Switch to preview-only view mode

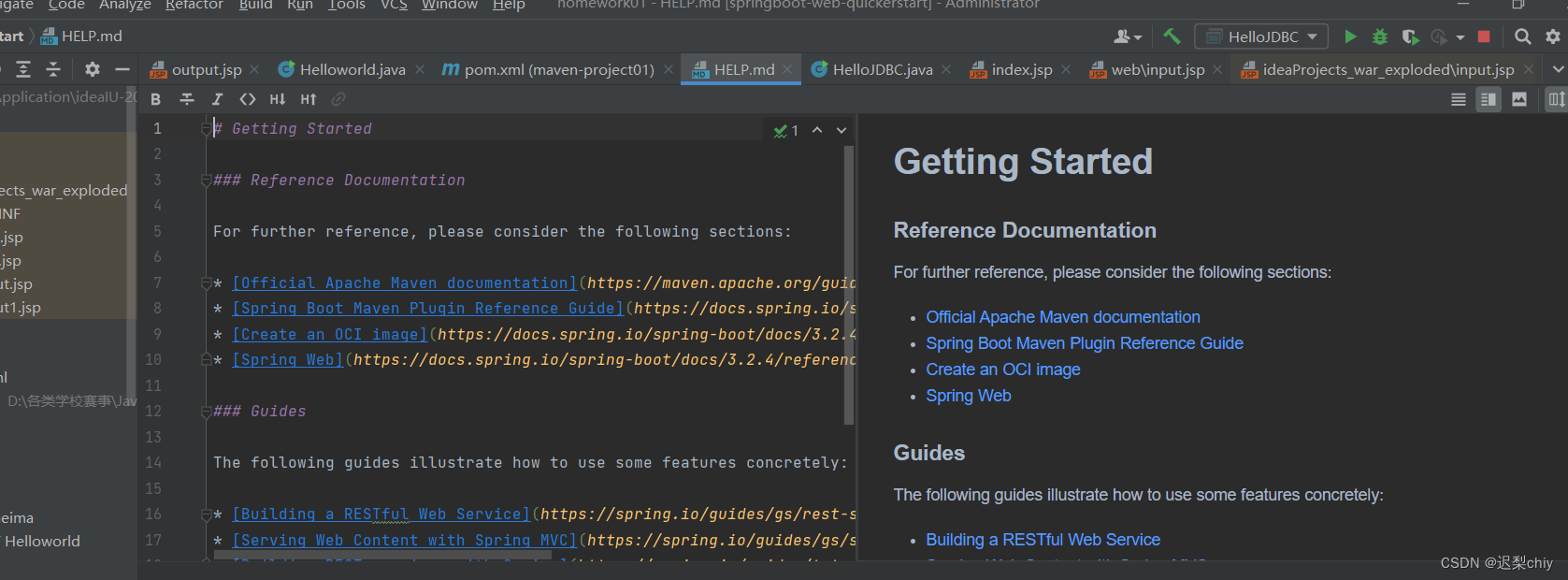point(1519,99)
